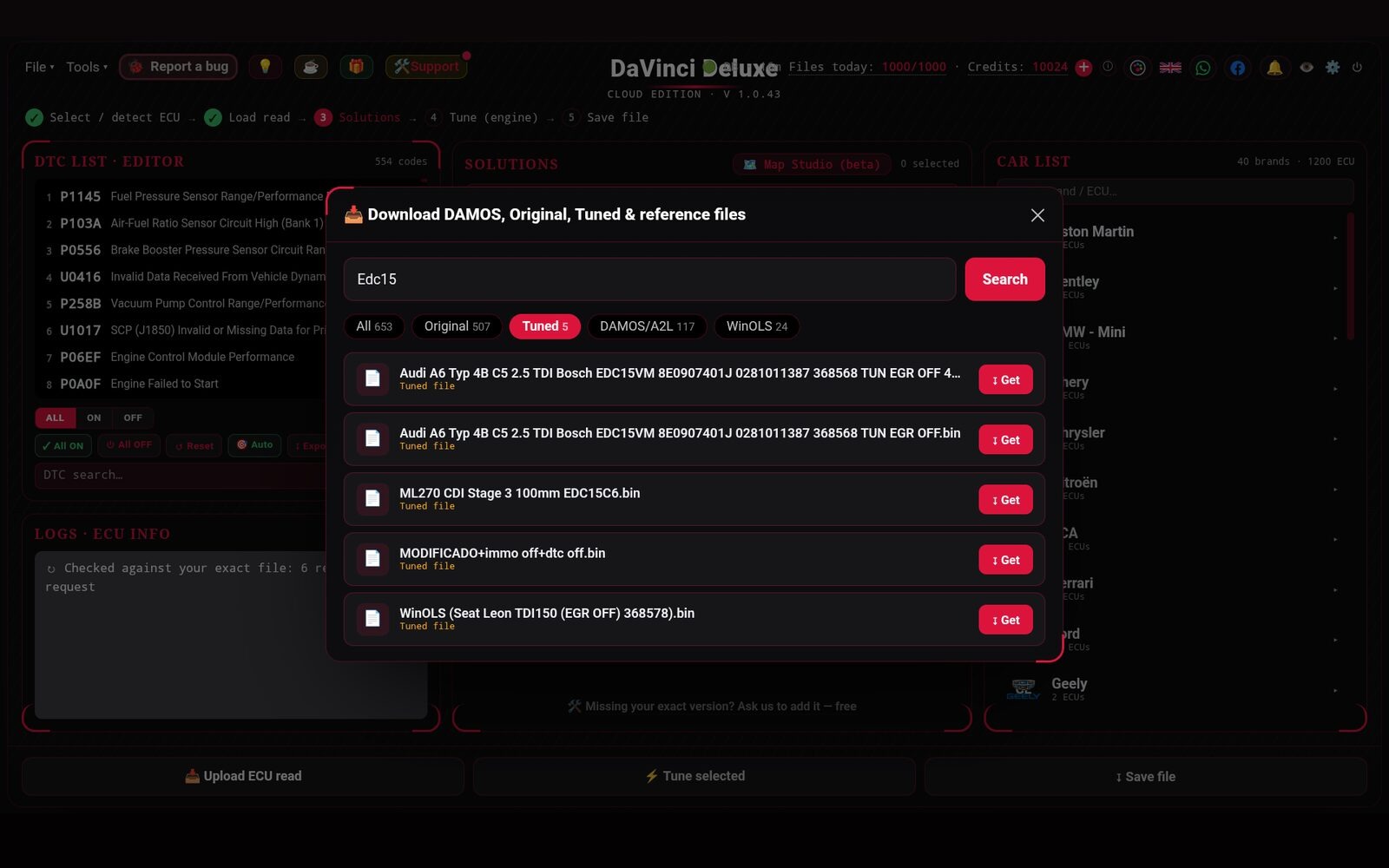Click the Report a bug button
The width and height of the screenshot is (1389, 868).
178,67
